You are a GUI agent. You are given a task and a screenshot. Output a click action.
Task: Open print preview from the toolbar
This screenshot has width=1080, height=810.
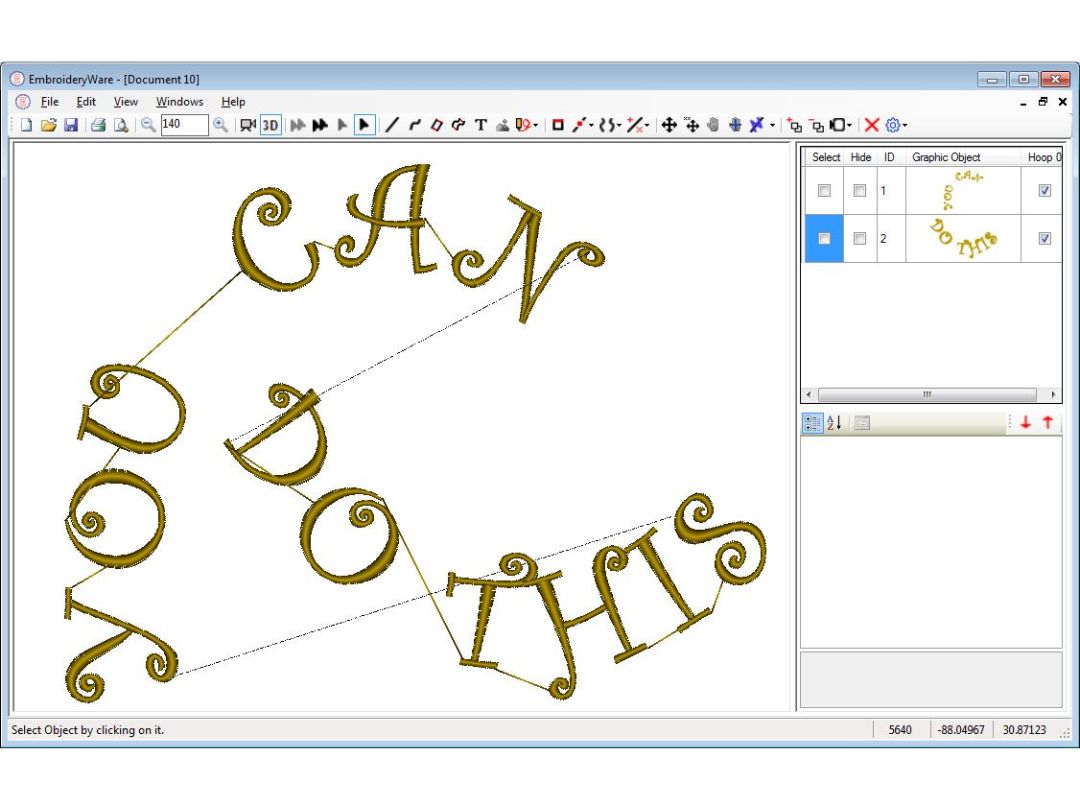pyautogui.click(x=121, y=125)
